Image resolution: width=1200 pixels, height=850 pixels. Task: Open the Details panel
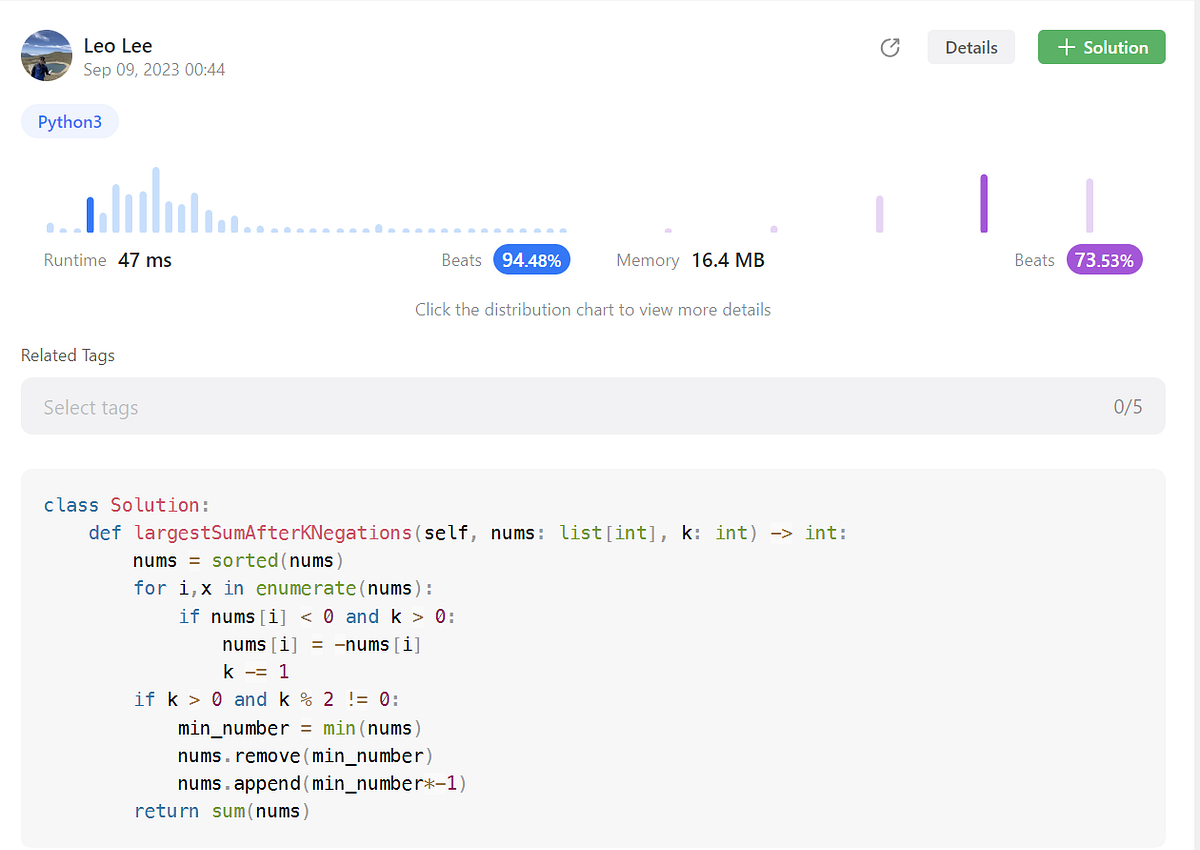click(970, 46)
